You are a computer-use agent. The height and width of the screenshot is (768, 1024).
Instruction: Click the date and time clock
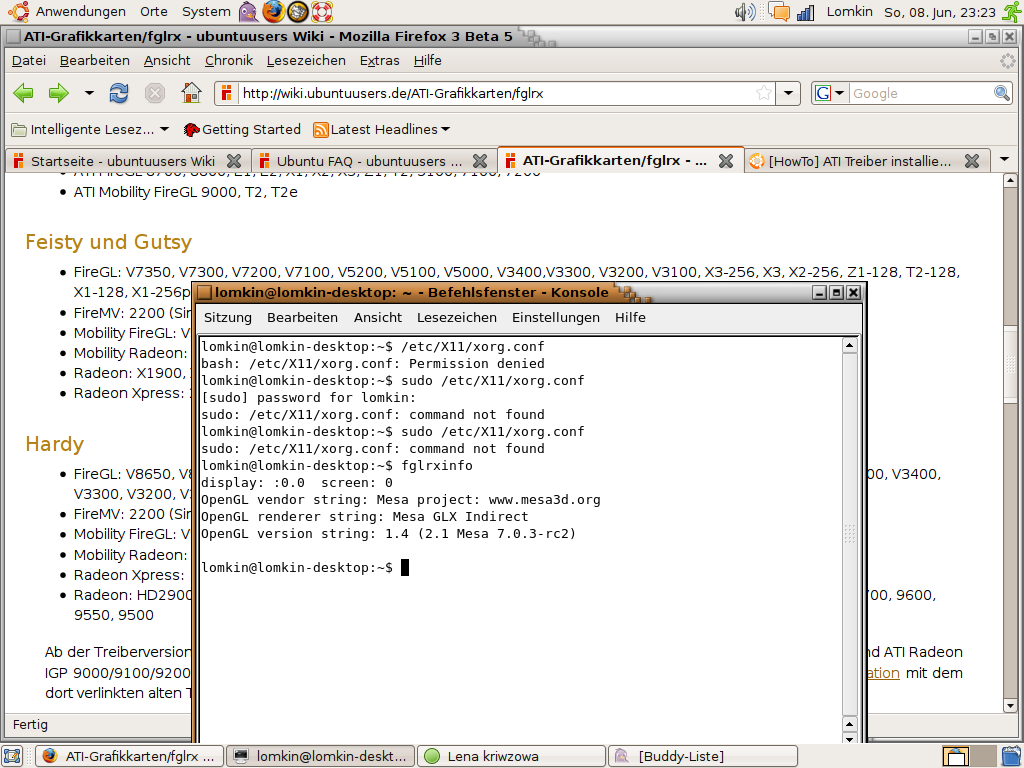(x=940, y=12)
